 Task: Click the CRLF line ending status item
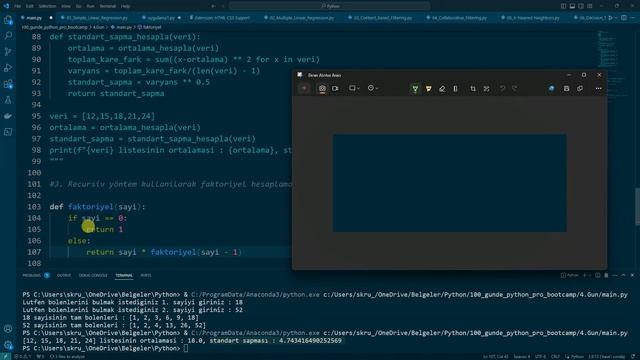pyautogui.click(x=556, y=357)
